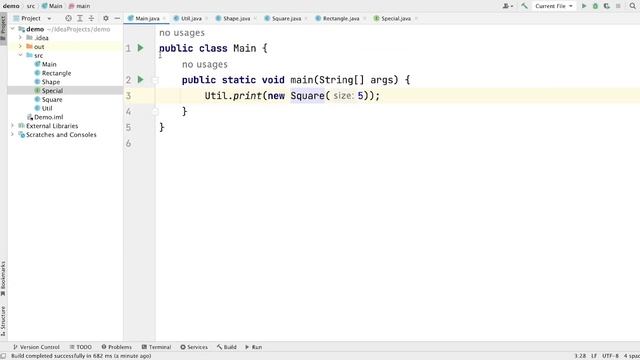Open the Project view selector dropdown

pyautogui.click(x=32, y=18)
